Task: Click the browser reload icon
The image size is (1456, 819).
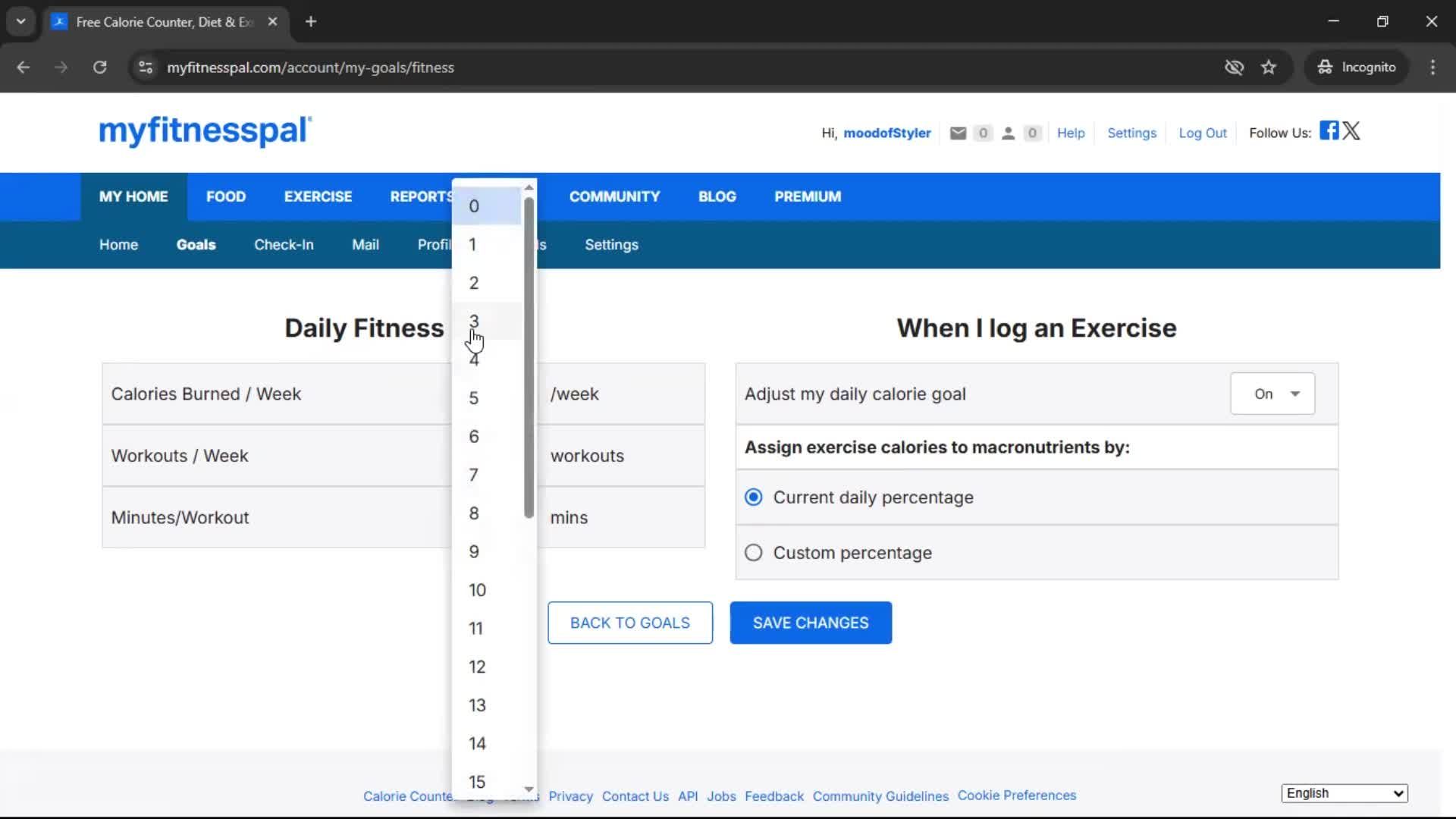Action: tap(99, 67)
